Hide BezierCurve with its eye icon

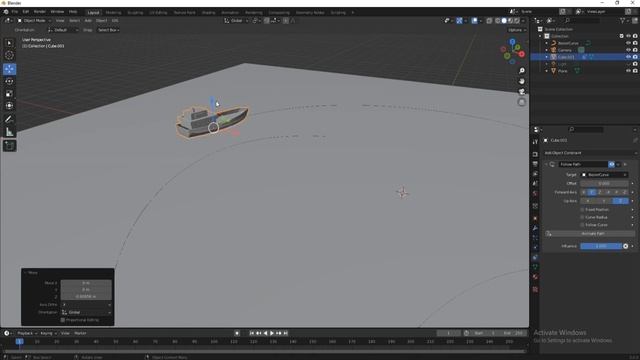click(x=629, y=43)
